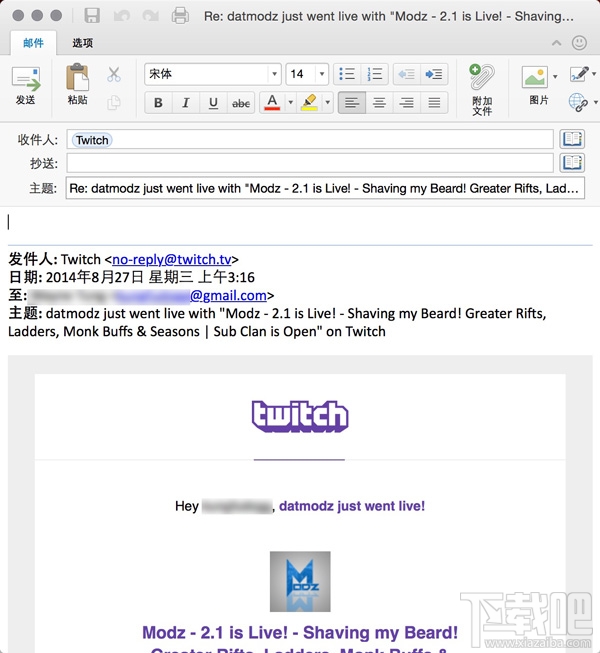This screenshot has width=600, height=653.
Task: Place cursor in the reply body area
Action: 300,223
